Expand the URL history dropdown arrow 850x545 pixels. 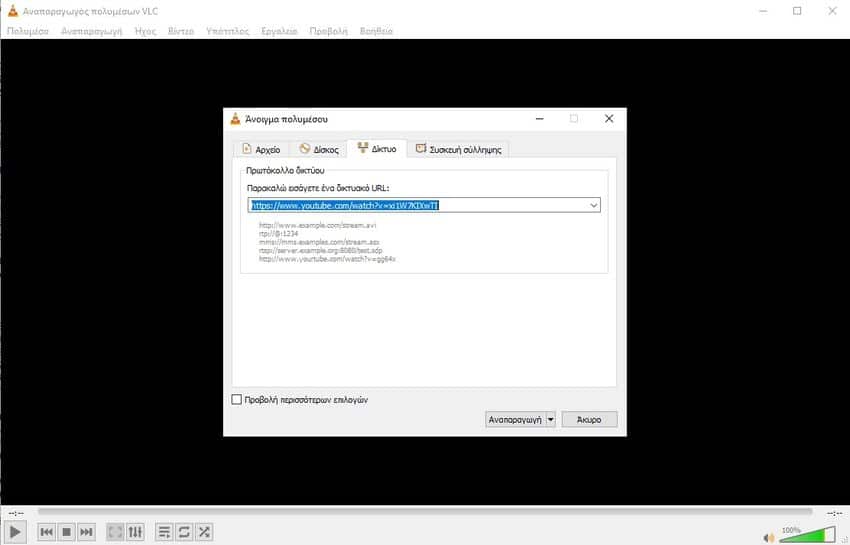(x=594, y=205)
